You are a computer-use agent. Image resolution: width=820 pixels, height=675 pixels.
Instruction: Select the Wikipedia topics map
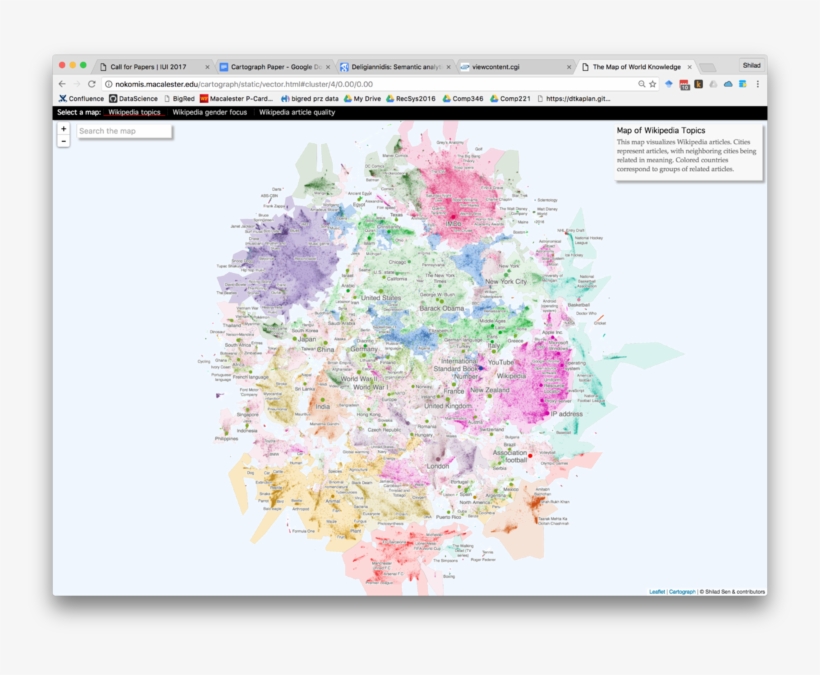134,112
